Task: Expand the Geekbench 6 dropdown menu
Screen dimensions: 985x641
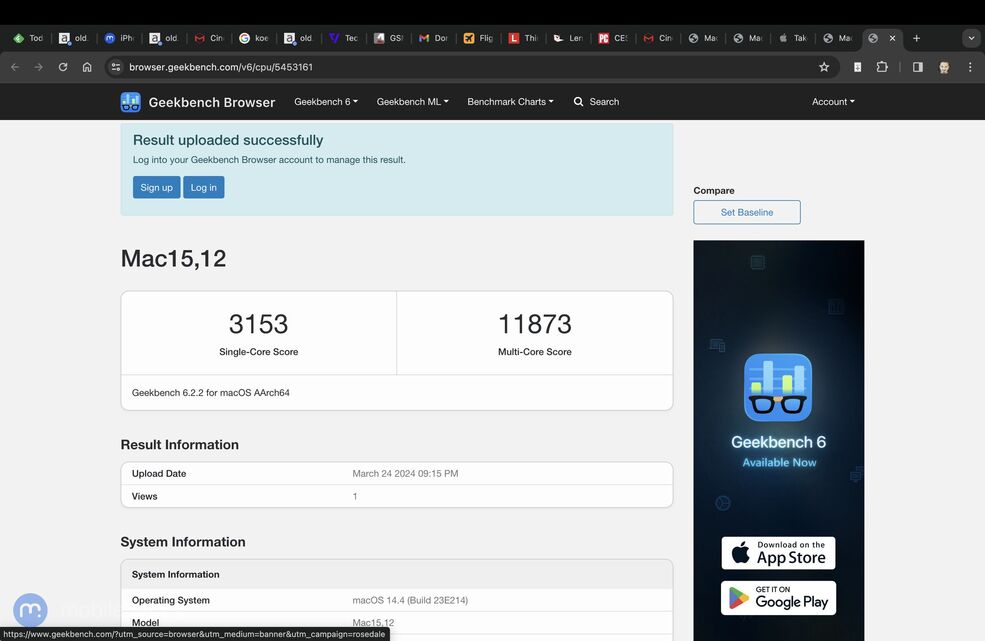Action: [x=325, y=102]
